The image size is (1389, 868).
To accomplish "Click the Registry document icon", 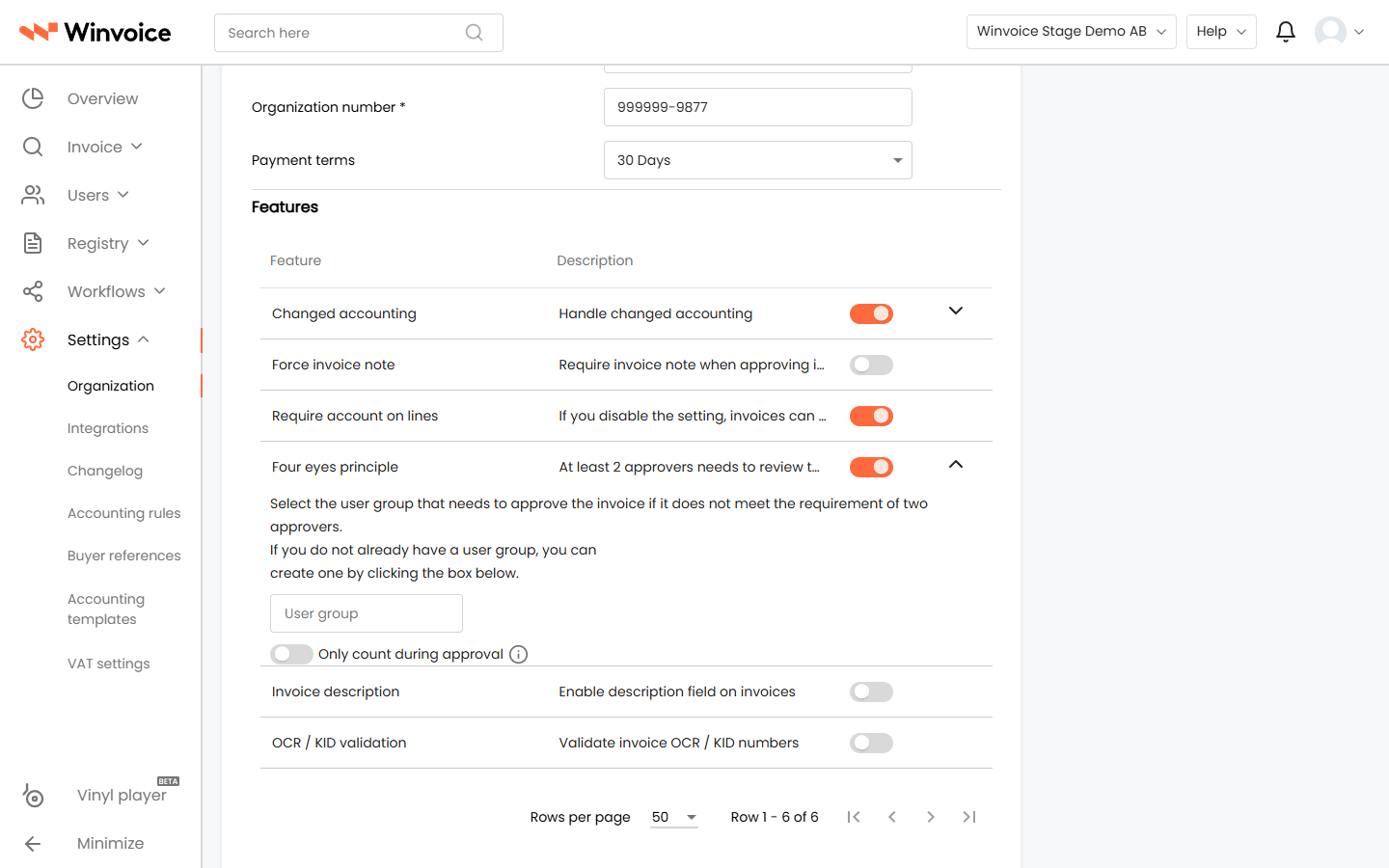I will click(x=33, y=243).
